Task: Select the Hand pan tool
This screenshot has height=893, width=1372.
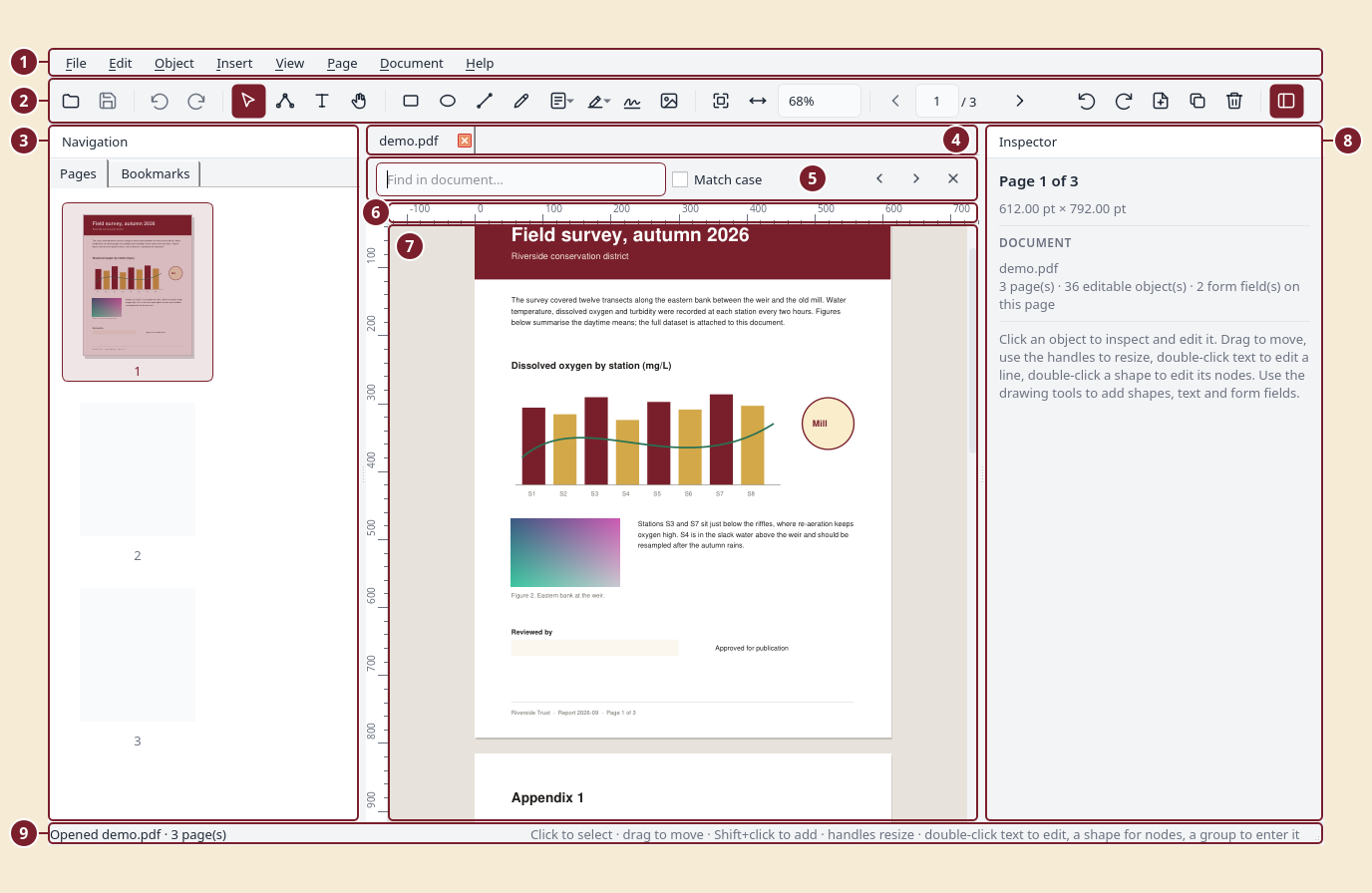Action: pyautogui.click(x=359, y=101)
